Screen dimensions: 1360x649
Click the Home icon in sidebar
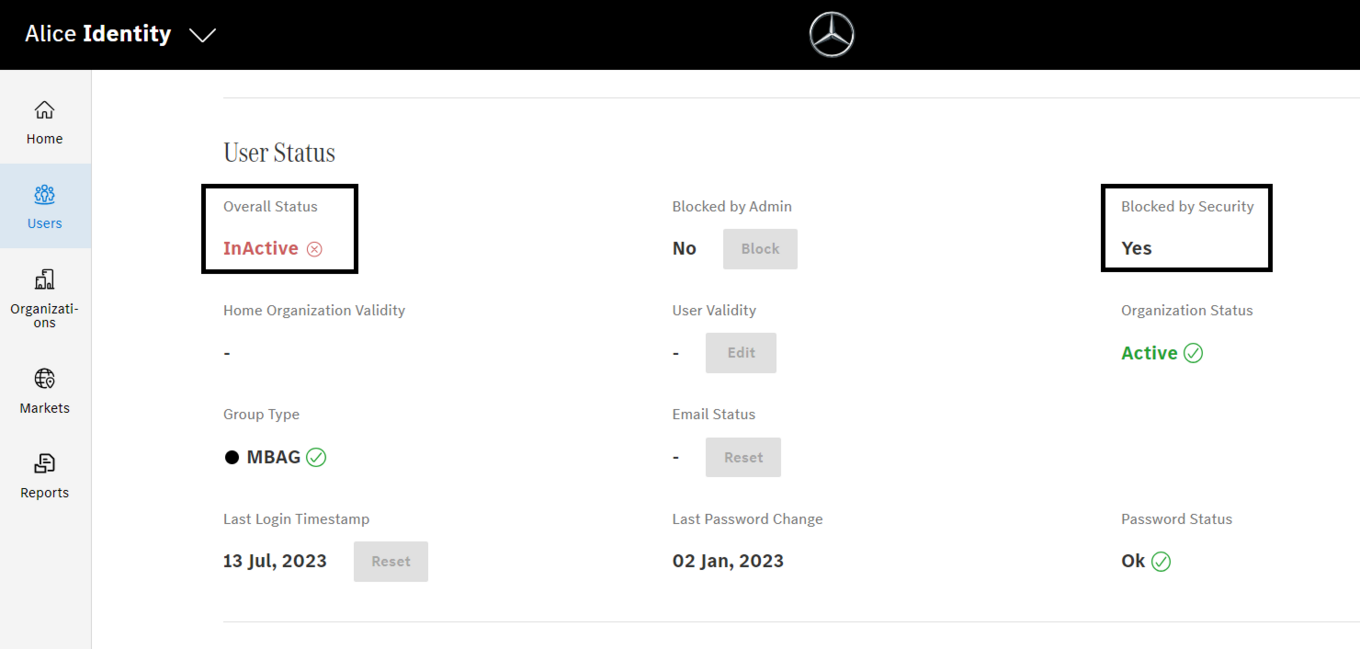[44, 110]
